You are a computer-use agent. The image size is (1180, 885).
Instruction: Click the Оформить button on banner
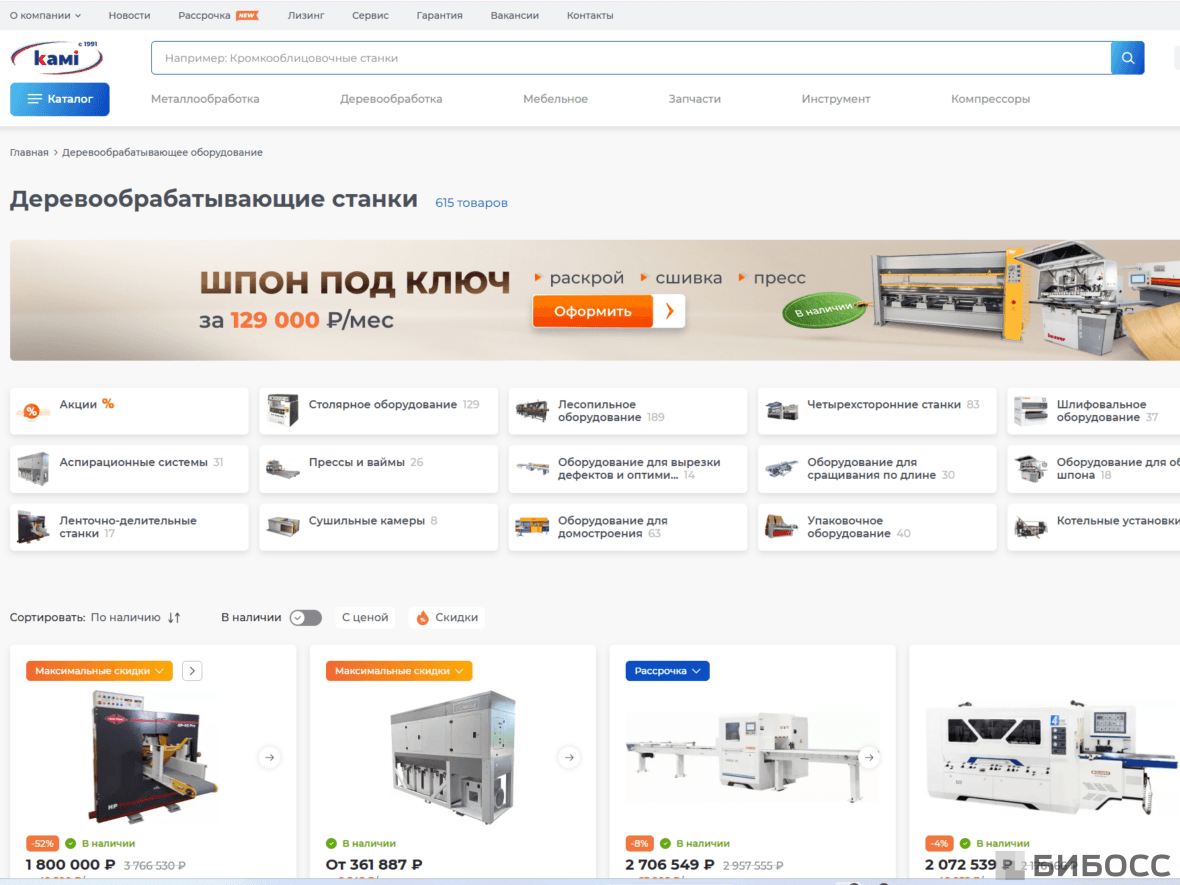click(x=592, y=312)
